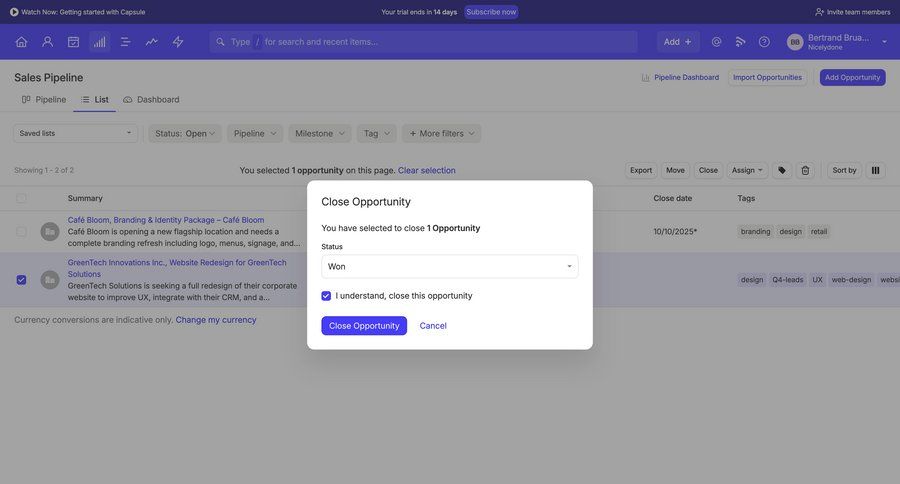The image size is (900, 484).
Task: Open the contacts person icon
Action: click(47, 42)
